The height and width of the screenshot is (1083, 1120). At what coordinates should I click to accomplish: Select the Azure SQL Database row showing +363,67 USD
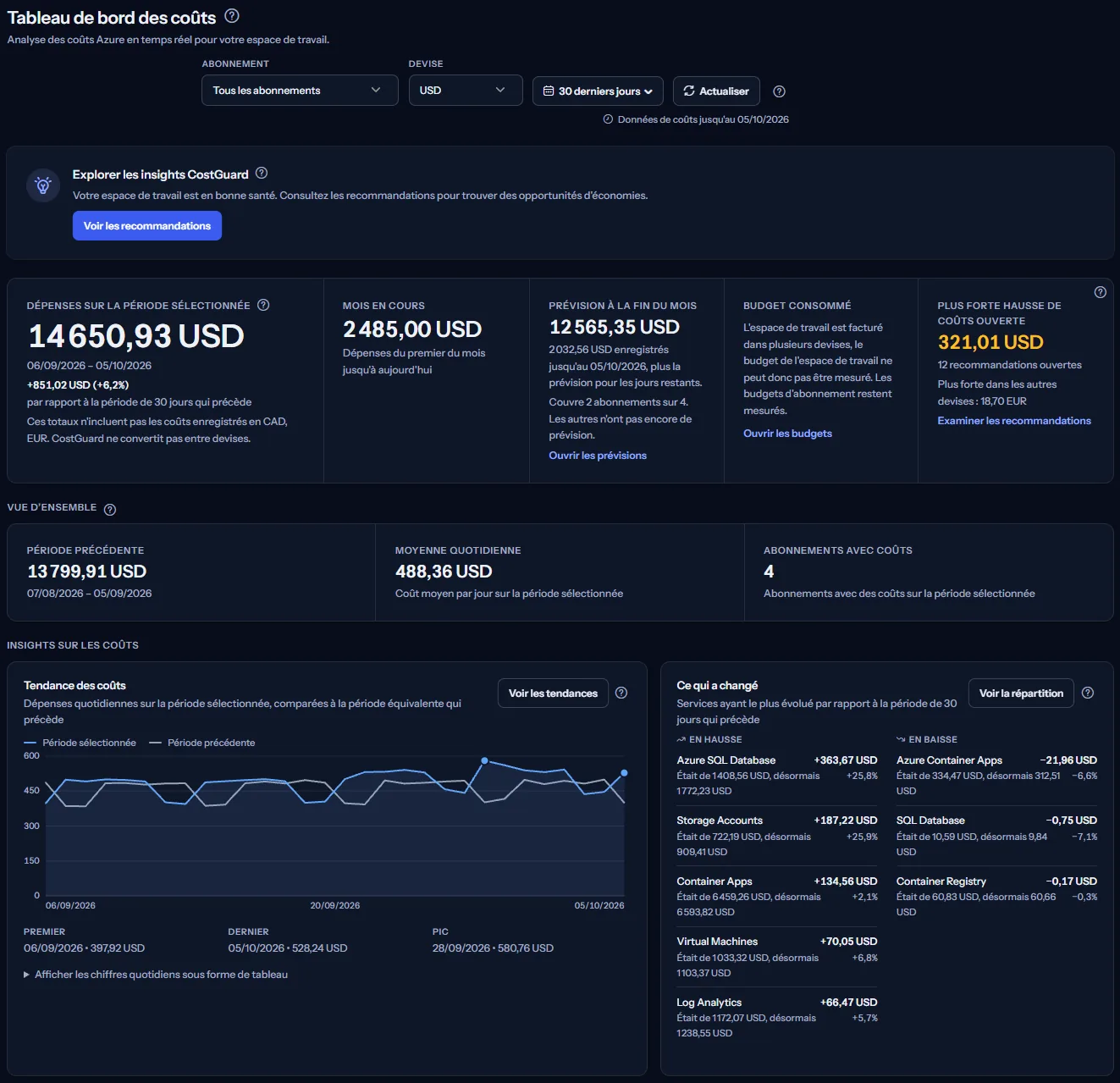777,776
